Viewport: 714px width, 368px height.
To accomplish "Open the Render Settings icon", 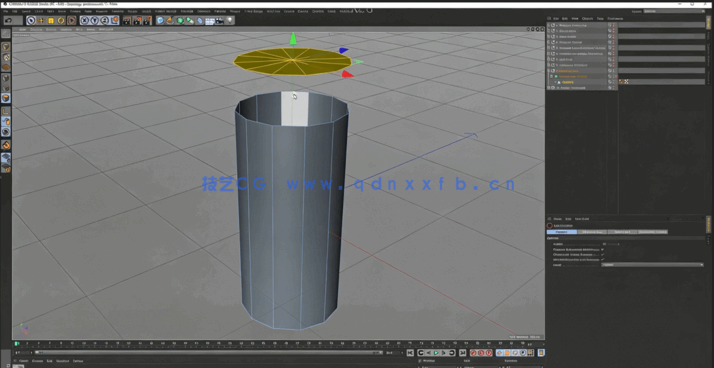I will [x=147, y=20].
